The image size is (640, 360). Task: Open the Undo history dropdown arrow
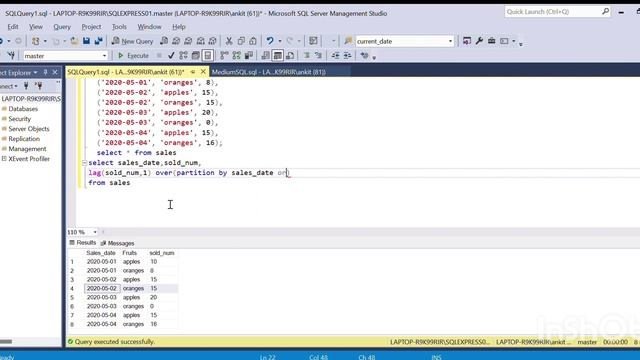(280, 41)
